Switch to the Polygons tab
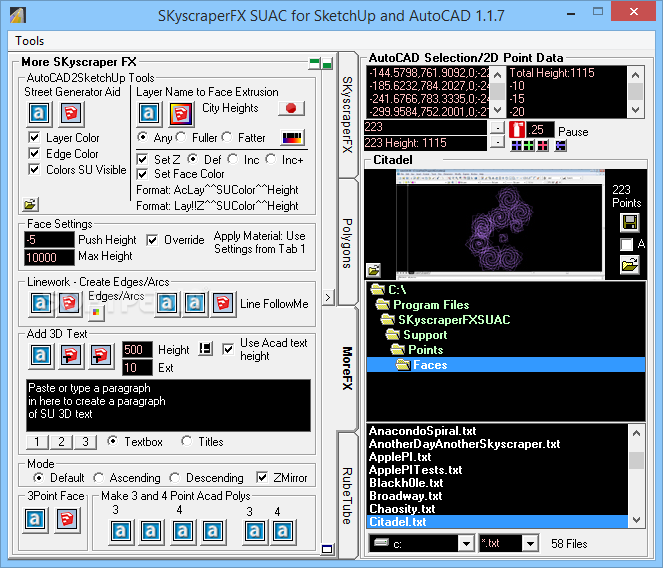The width and height of the screenshot is (663, 568). [x=347, y=243]
